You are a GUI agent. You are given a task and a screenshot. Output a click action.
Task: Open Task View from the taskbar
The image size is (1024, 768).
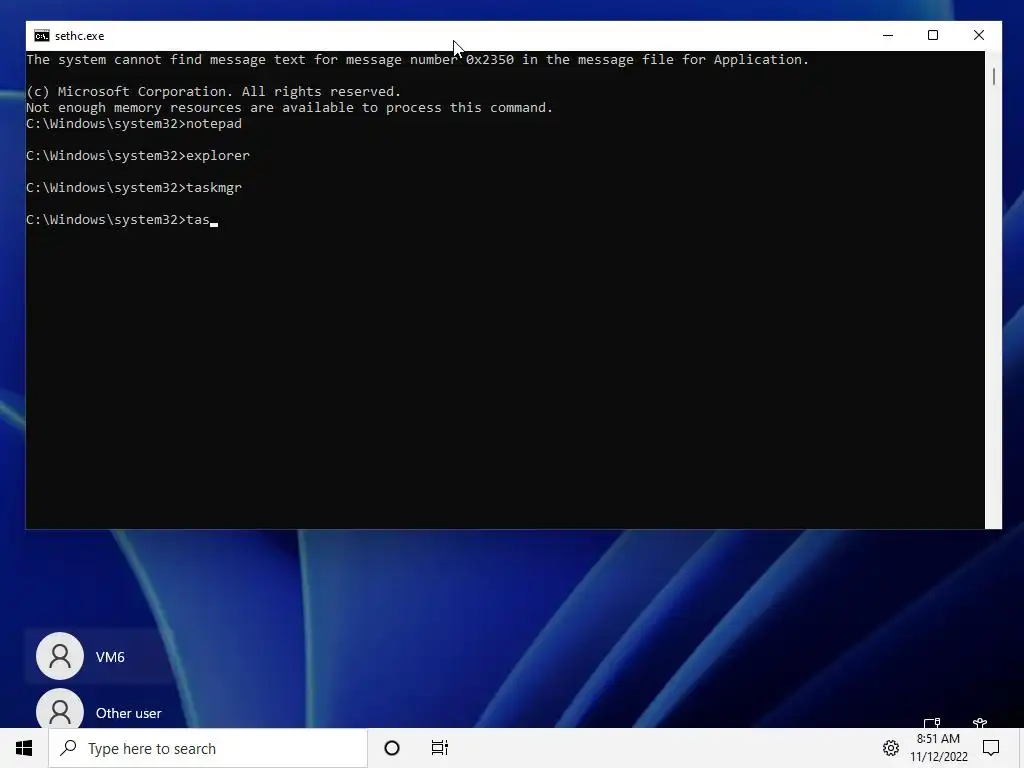[x=440, y=748]
